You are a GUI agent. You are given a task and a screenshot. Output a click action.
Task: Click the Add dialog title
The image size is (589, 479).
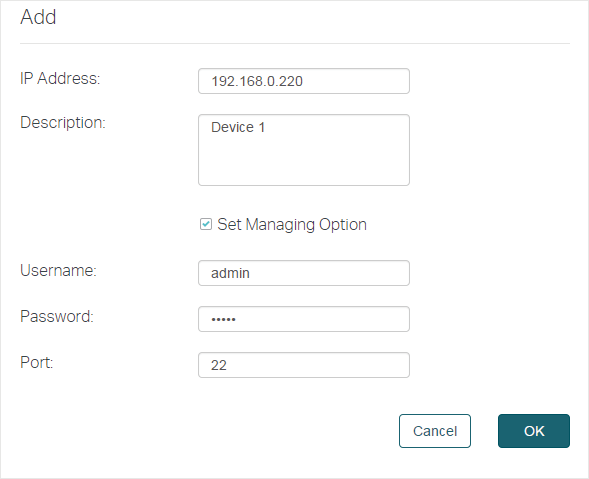(38, 17)
